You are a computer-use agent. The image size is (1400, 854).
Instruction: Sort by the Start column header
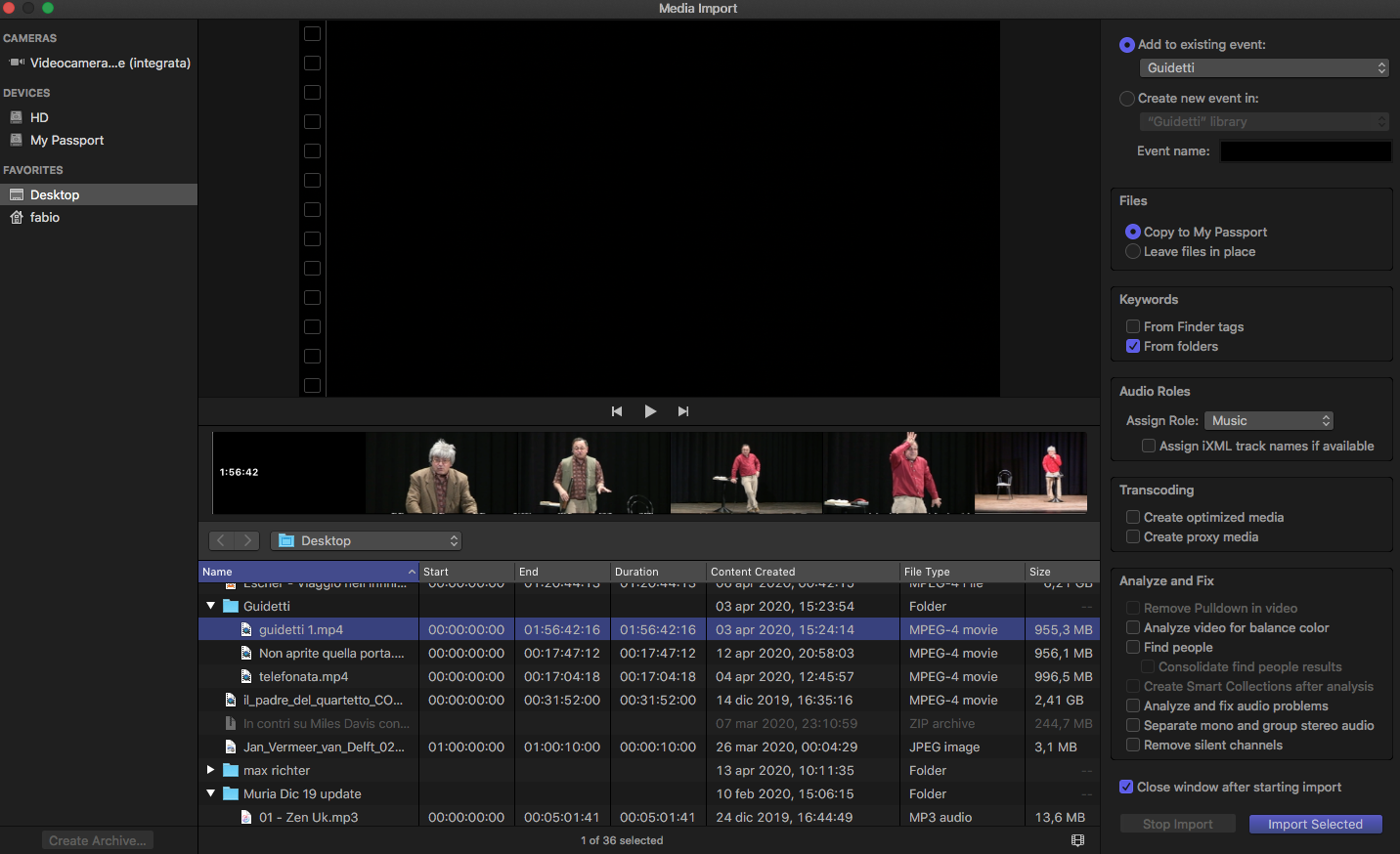pos(467,572)
